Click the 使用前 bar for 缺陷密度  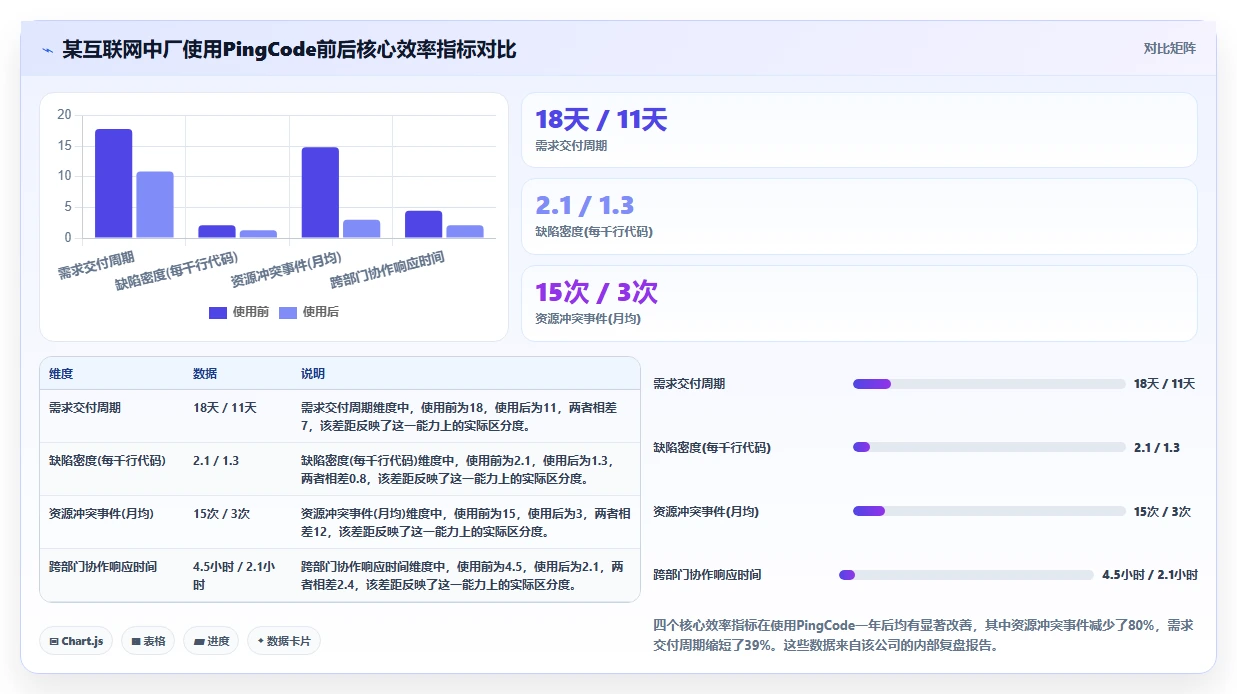216,231
